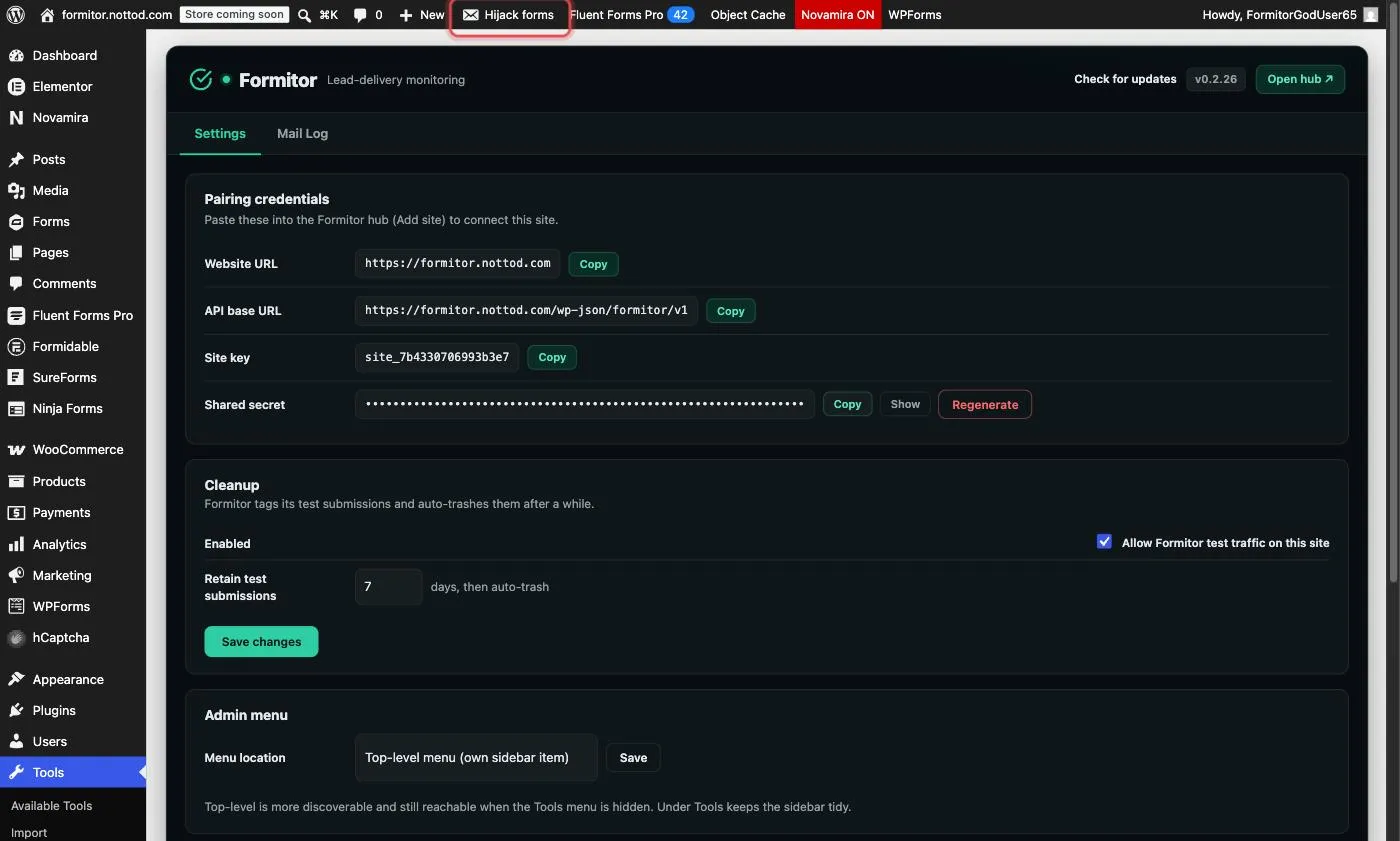Click the Store coming soon badge
Viewport: 1400px width, 841px height.
point(235,15)
